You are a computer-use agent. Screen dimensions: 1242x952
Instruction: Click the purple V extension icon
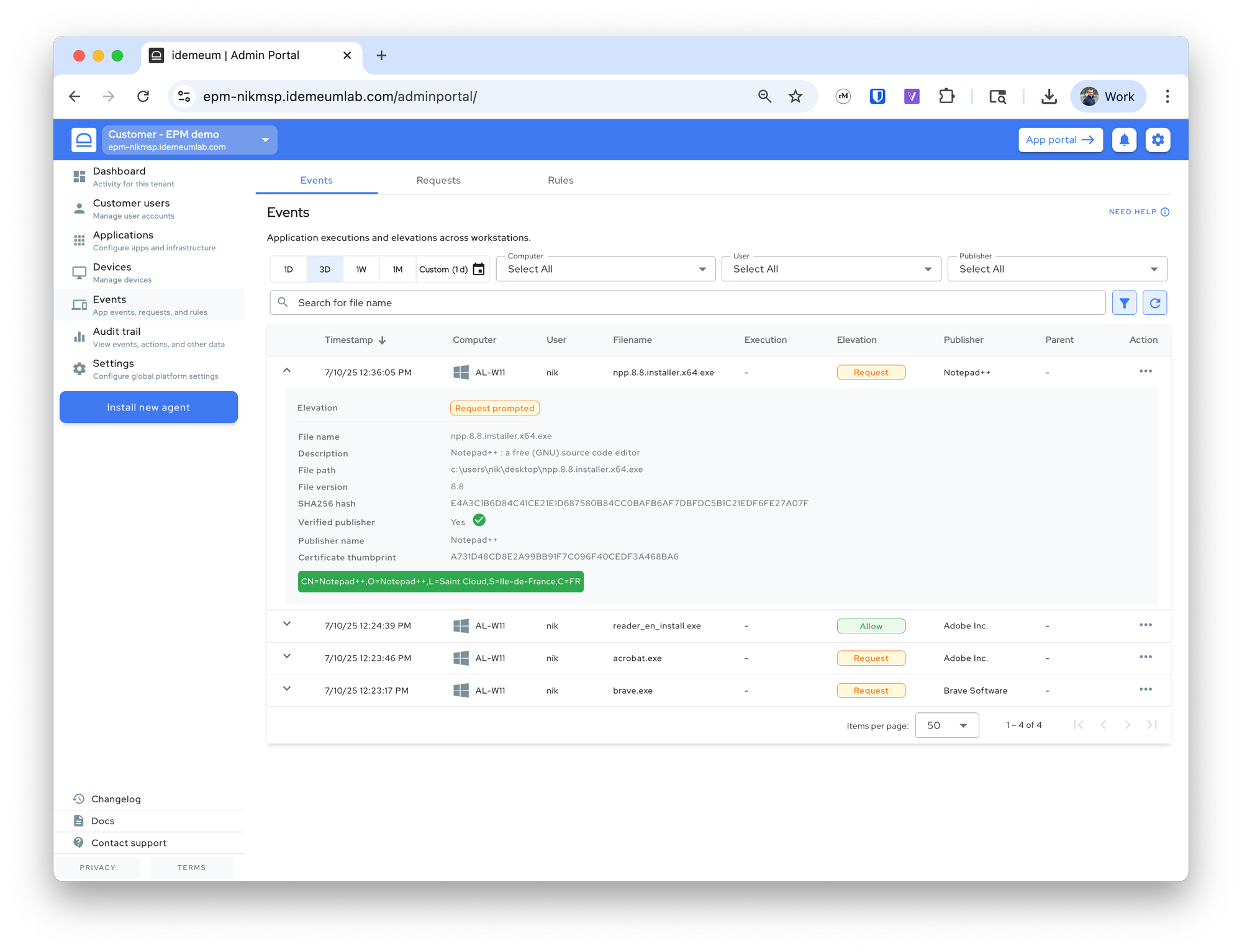click(x=912, y=96)
